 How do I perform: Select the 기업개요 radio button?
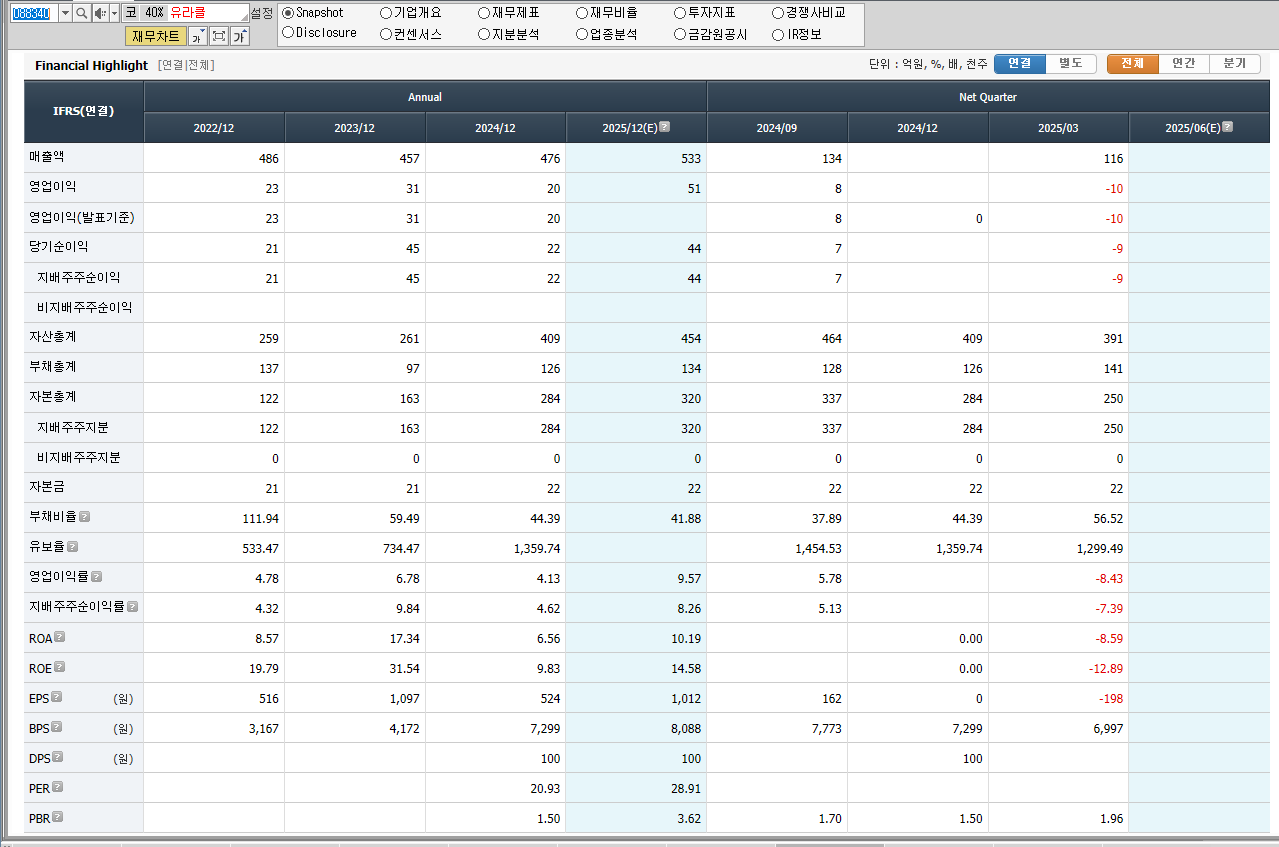[x=386, y=13]
